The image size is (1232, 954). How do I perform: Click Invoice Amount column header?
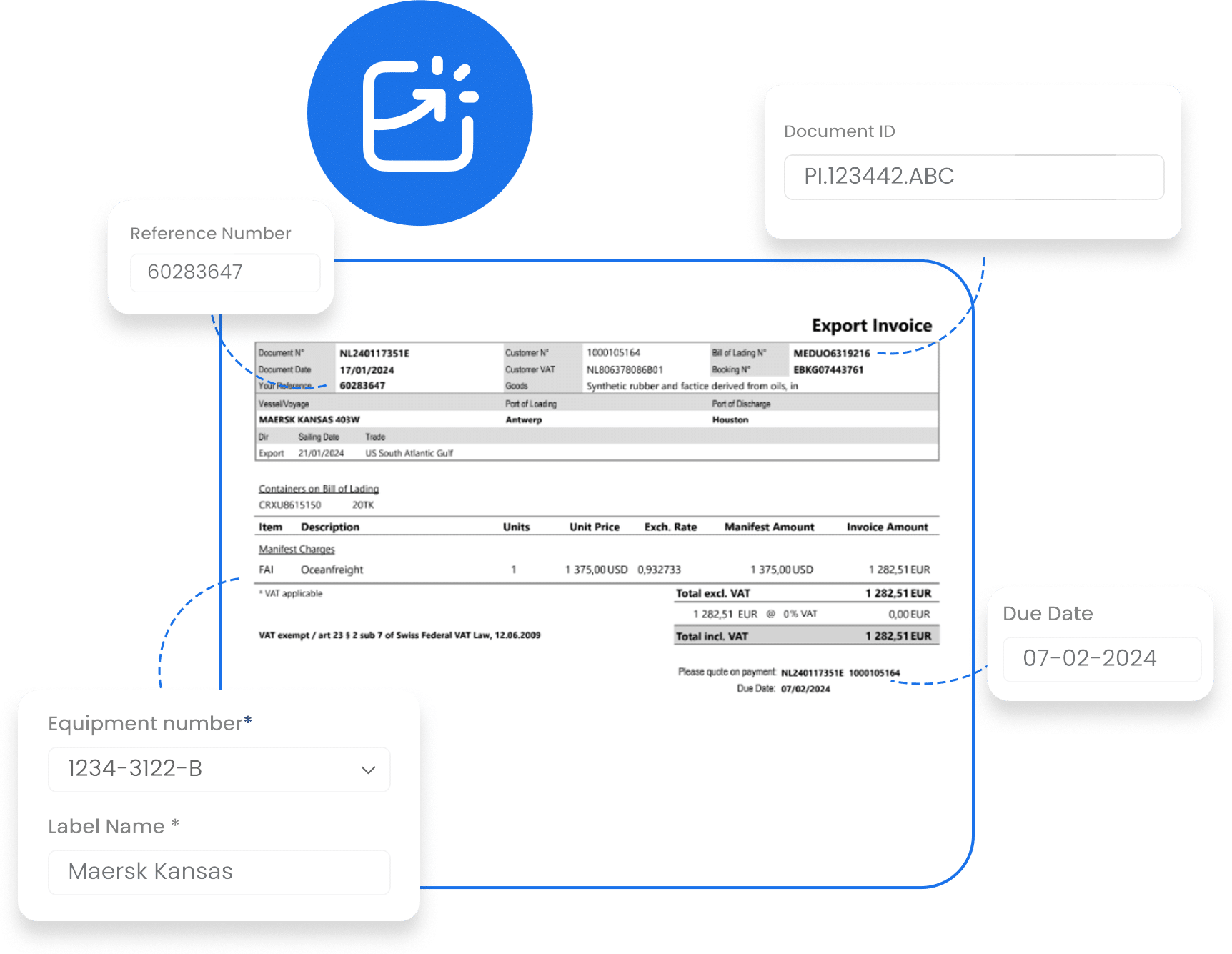click(888, 527)
